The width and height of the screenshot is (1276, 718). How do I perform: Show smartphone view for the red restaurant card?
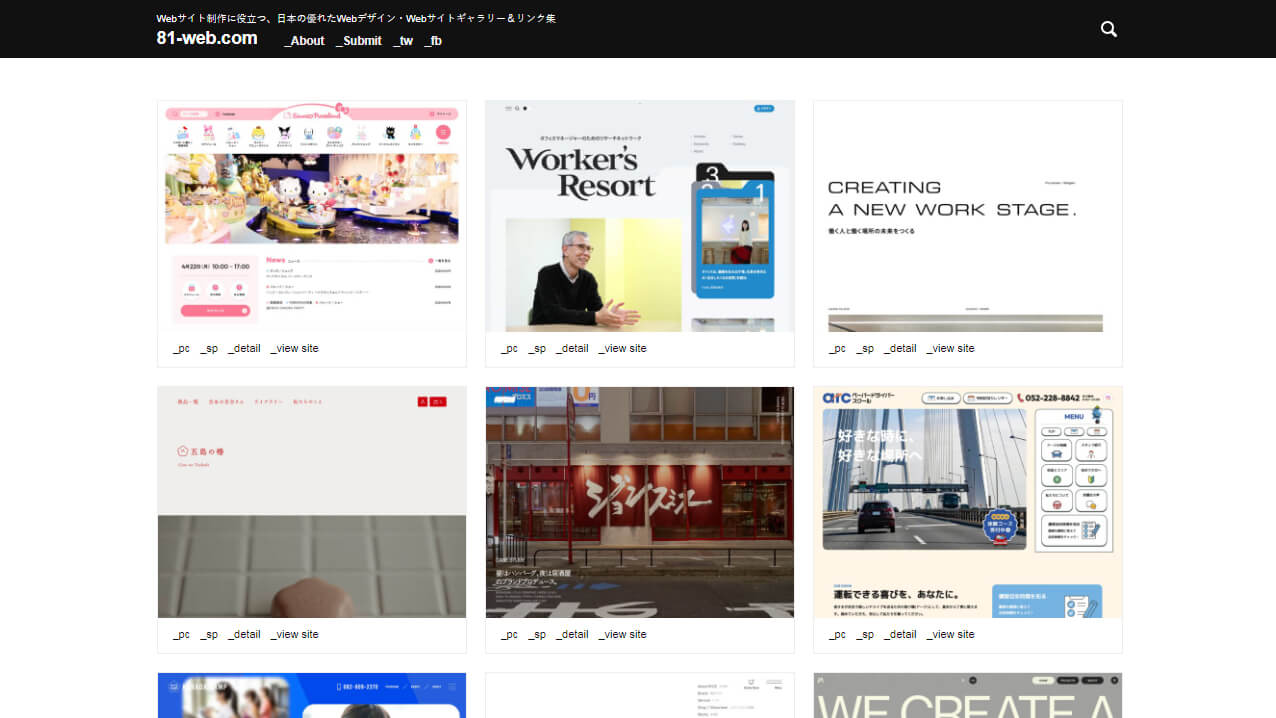(537, 634)
